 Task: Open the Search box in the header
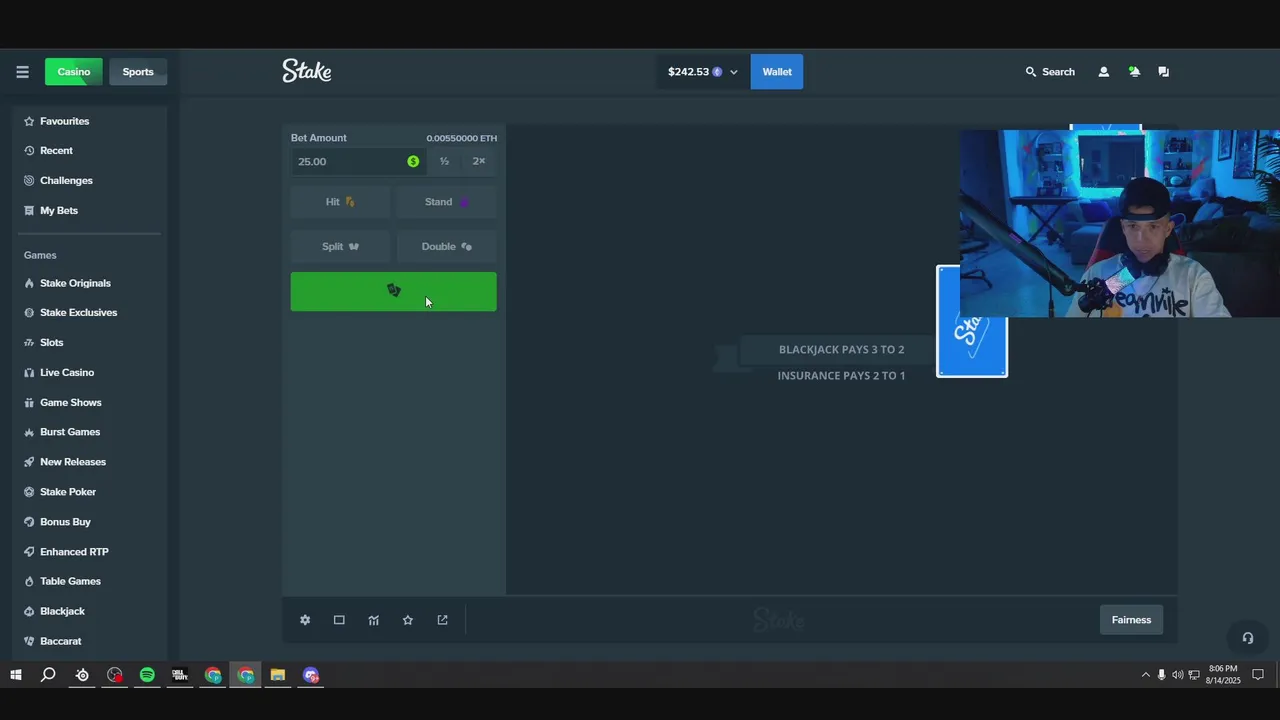(1050, 72)
